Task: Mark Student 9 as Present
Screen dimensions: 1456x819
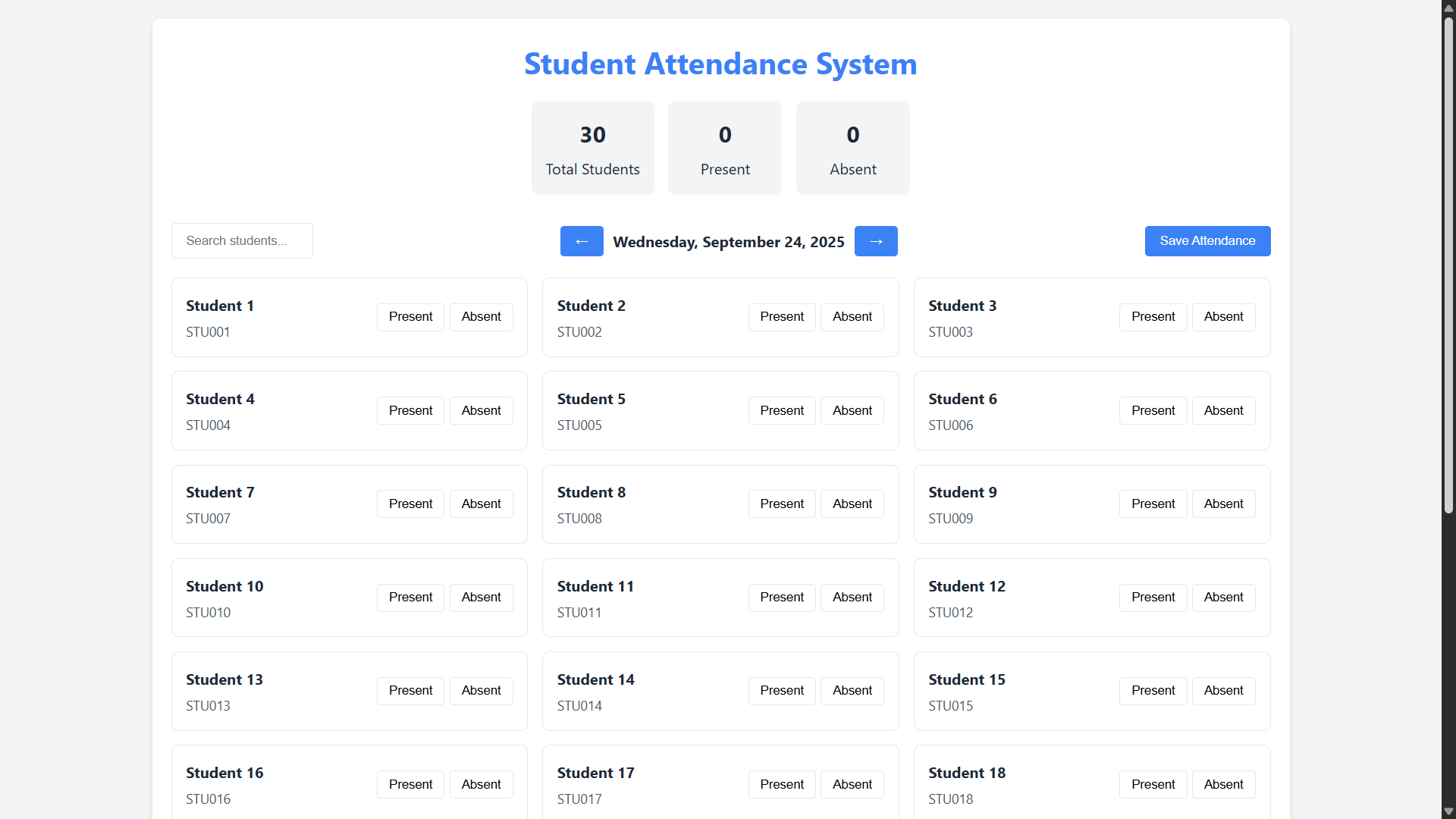Action: [x=1153, y=504]
